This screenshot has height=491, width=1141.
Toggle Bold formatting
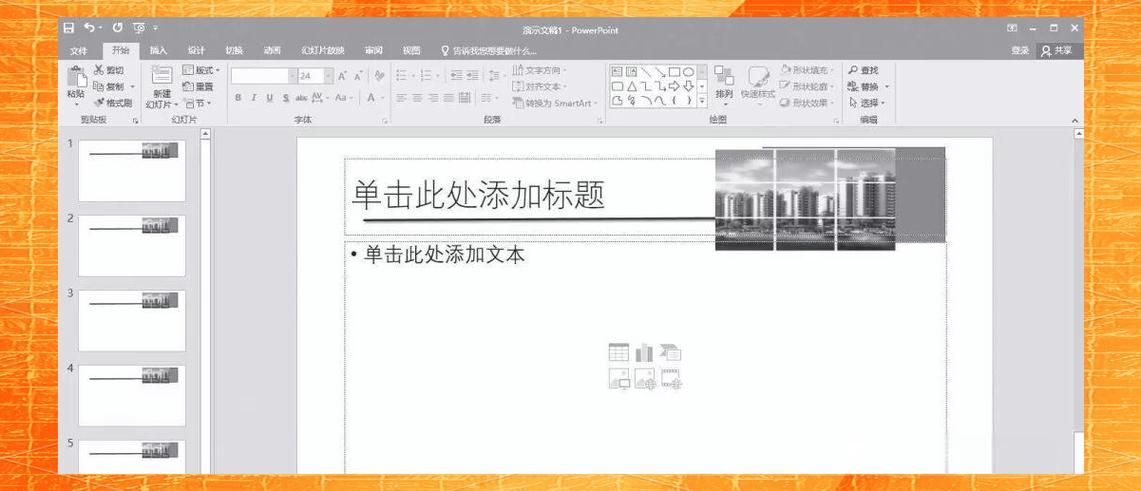pyautogui.click(x=238, y=97)
